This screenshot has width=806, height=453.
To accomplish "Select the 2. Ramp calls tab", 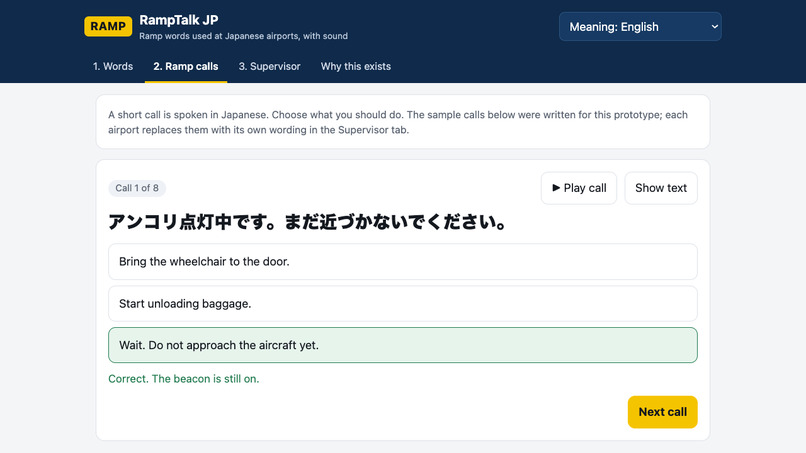I will (x=186, y=66).
